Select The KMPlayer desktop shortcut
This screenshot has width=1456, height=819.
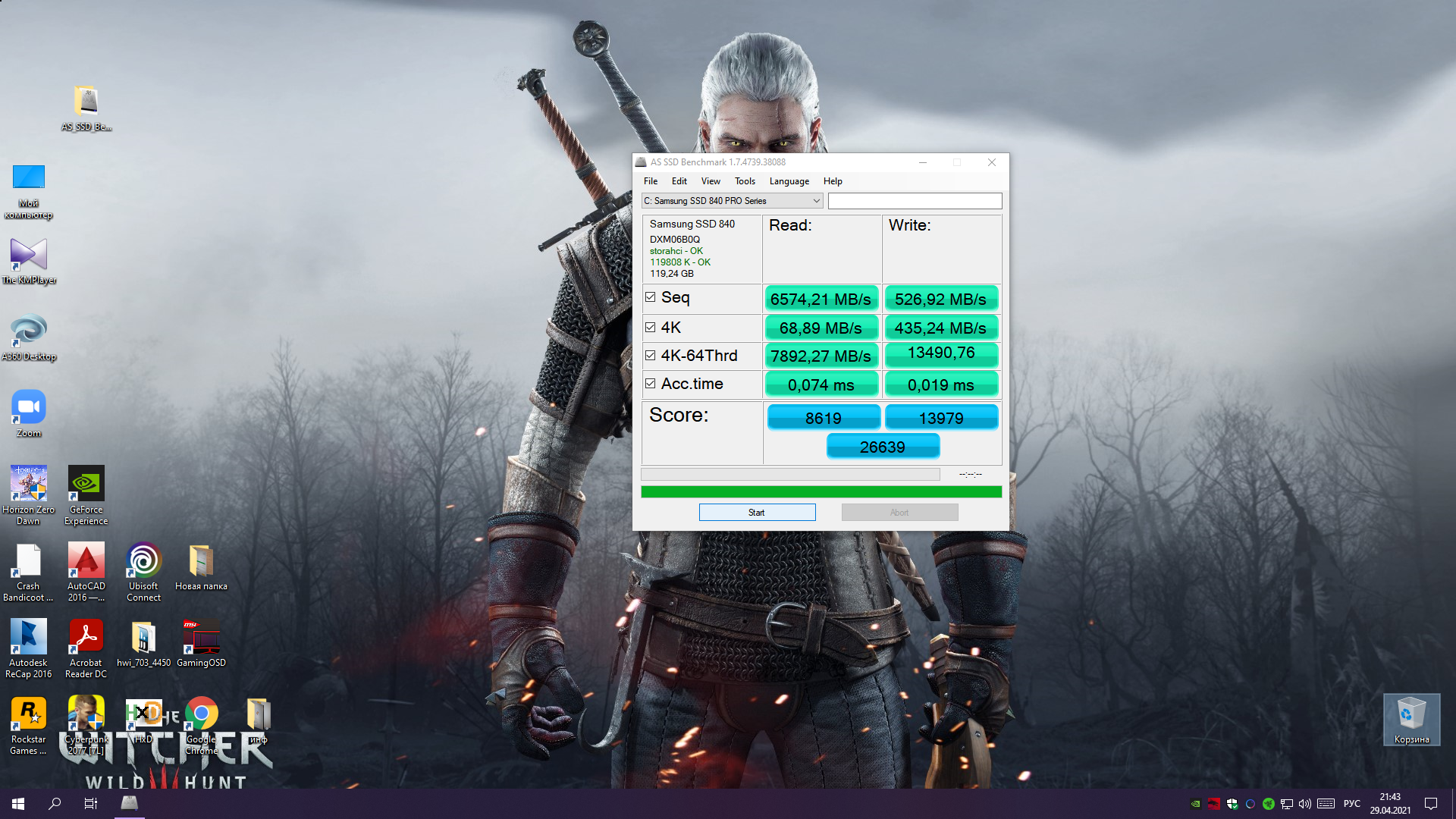coord(29,261)
